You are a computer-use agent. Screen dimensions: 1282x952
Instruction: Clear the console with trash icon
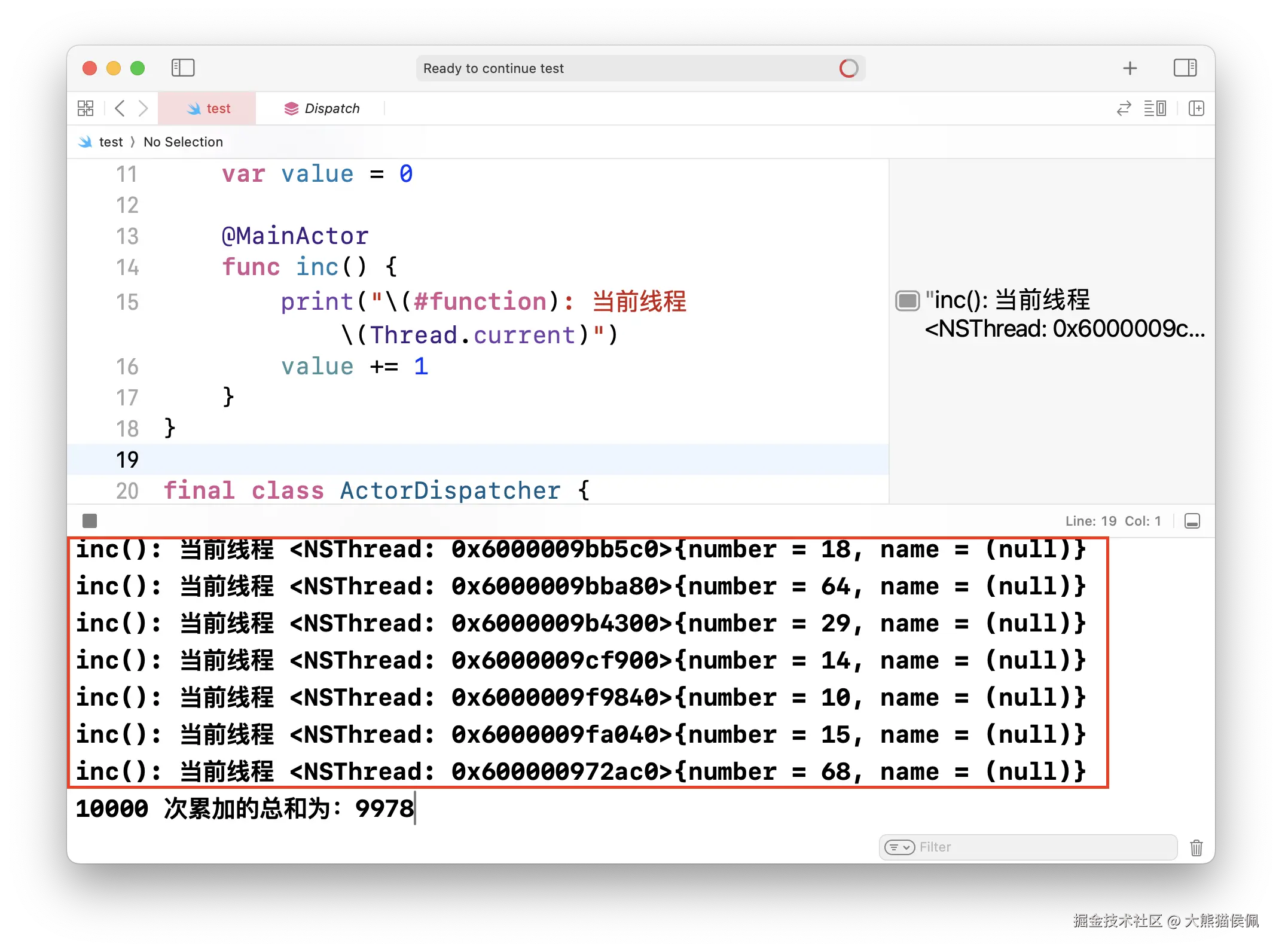[1196, 847]
